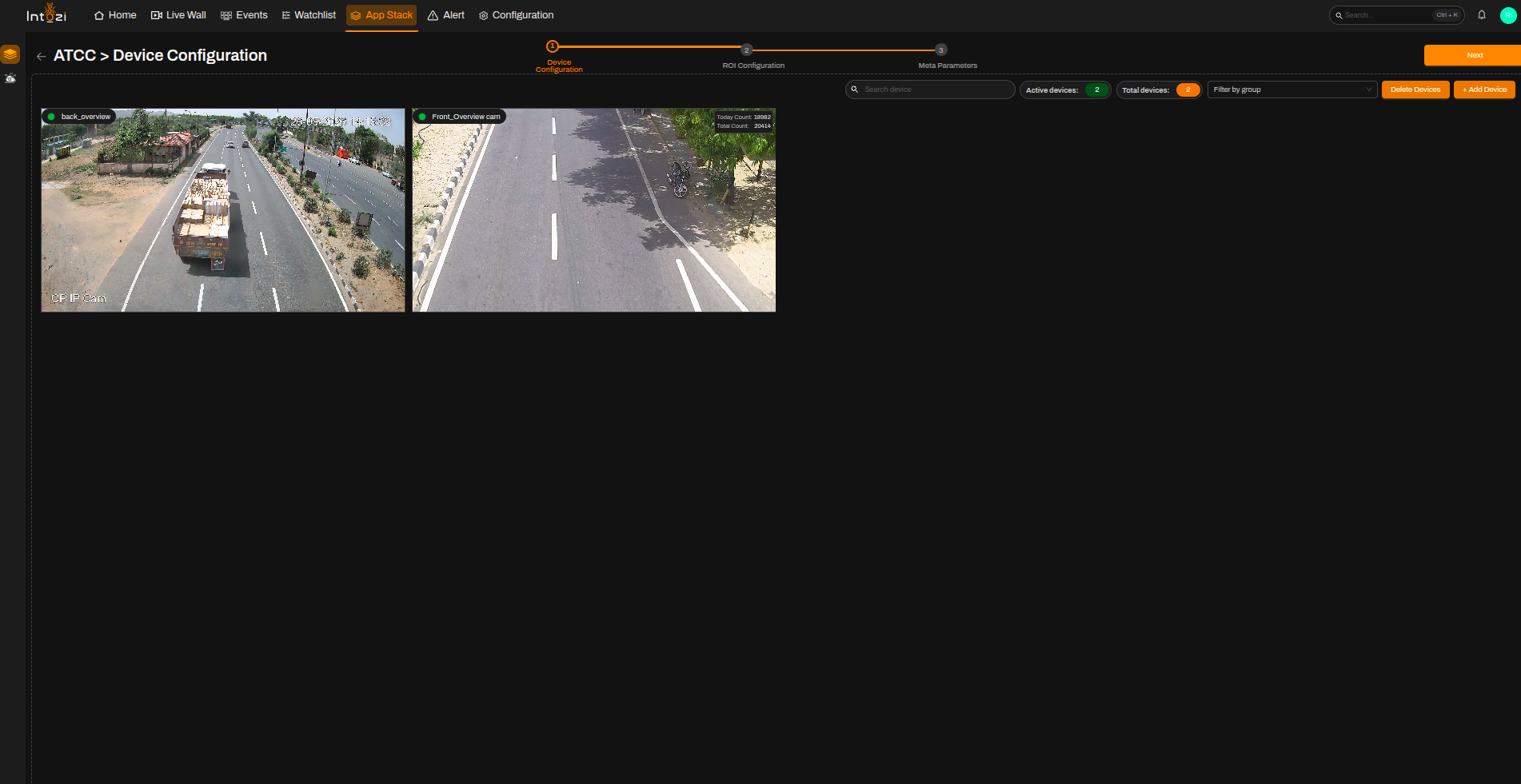Click the Watchlist list icon

click(x=286, y=15)
